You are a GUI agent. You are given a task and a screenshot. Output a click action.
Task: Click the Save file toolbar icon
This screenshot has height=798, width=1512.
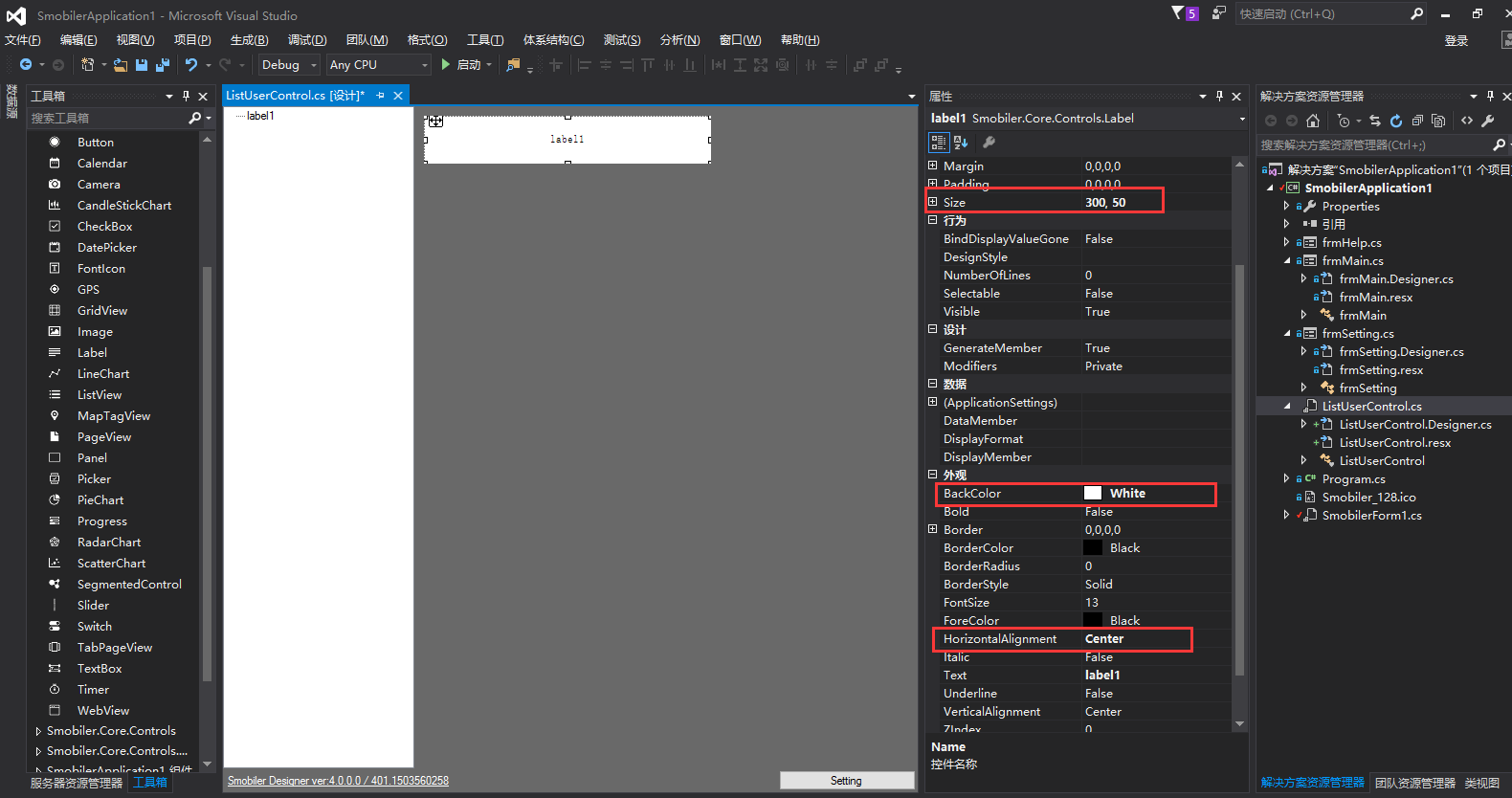click(142, 65)
